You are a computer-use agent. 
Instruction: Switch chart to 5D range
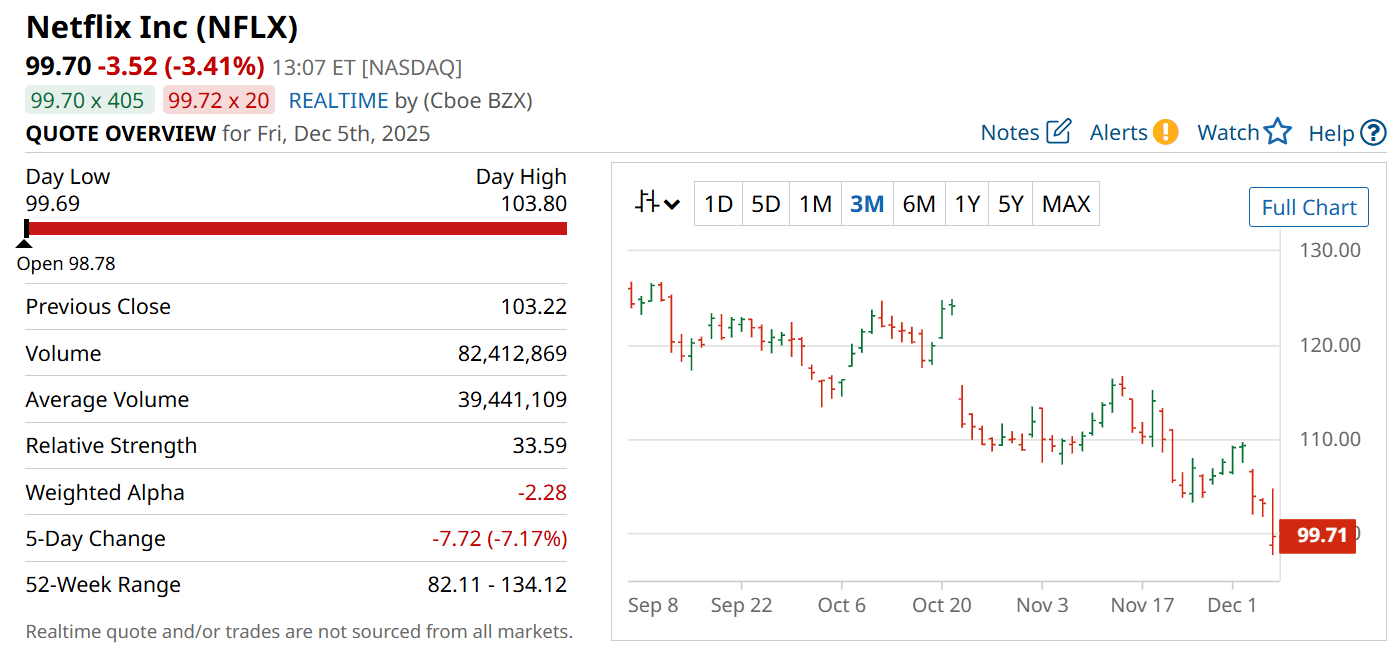click(x=765, y=204)
